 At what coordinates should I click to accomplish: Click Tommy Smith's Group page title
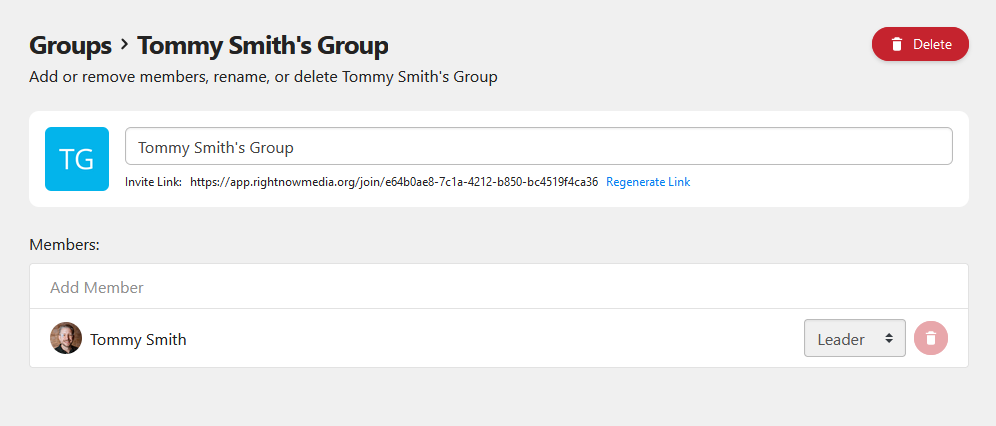pyautogui.click(x=263, y=46)
